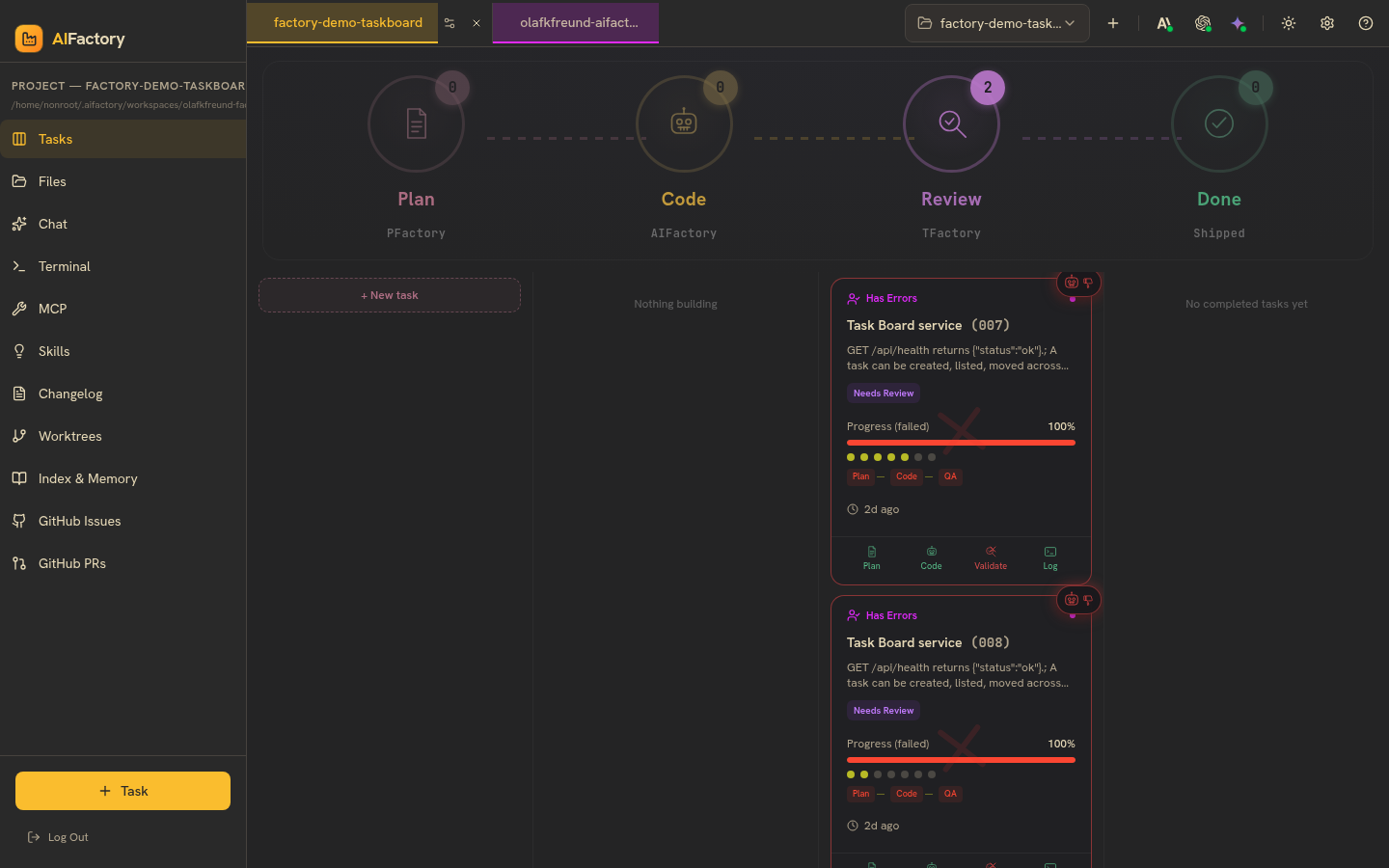Open settings gear icon
Viewport: 1389px width, 868px height.
[x=1327, y=23]
